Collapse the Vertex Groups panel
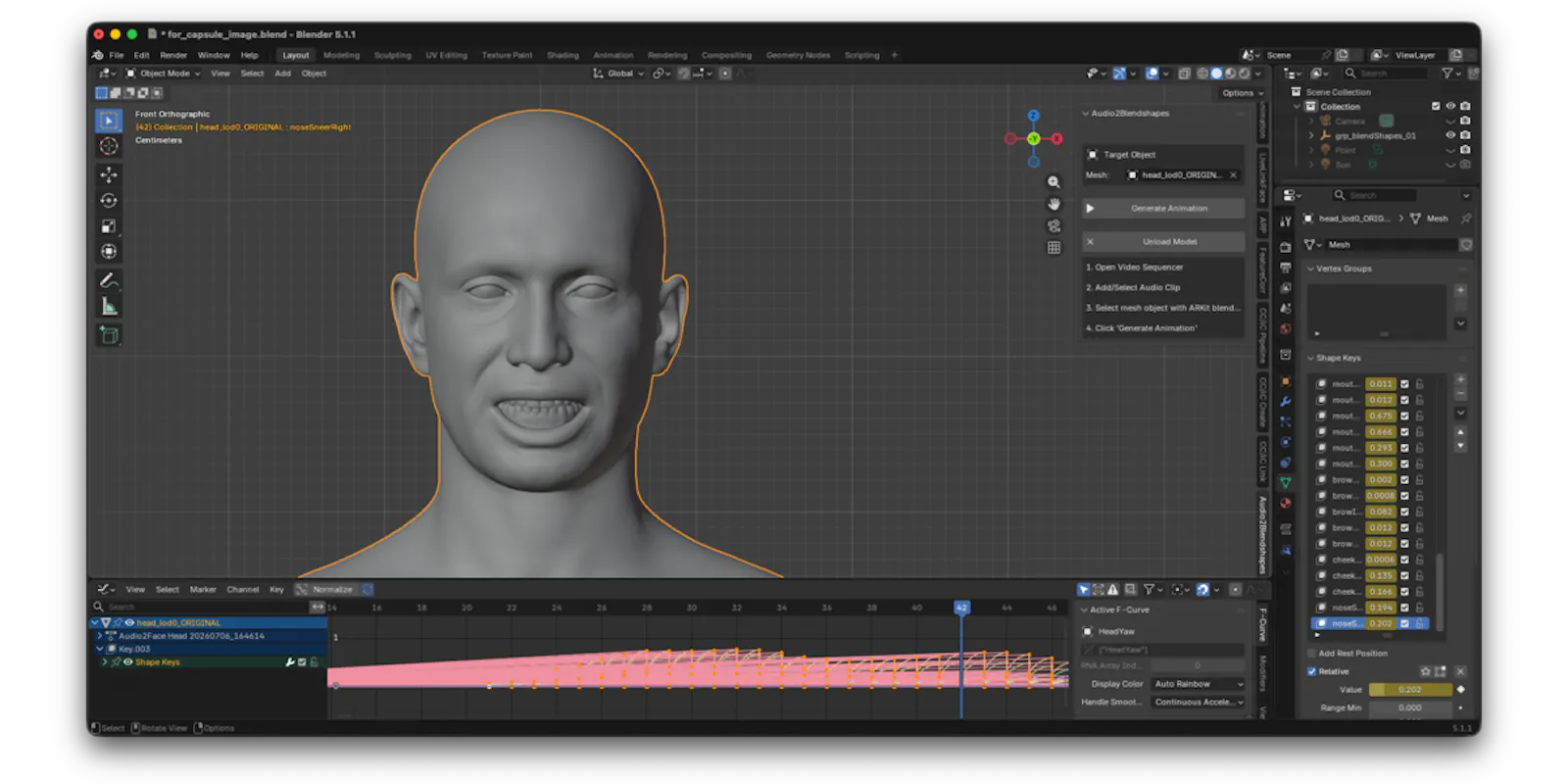The image size is (1568, 784). [1311, 269]
